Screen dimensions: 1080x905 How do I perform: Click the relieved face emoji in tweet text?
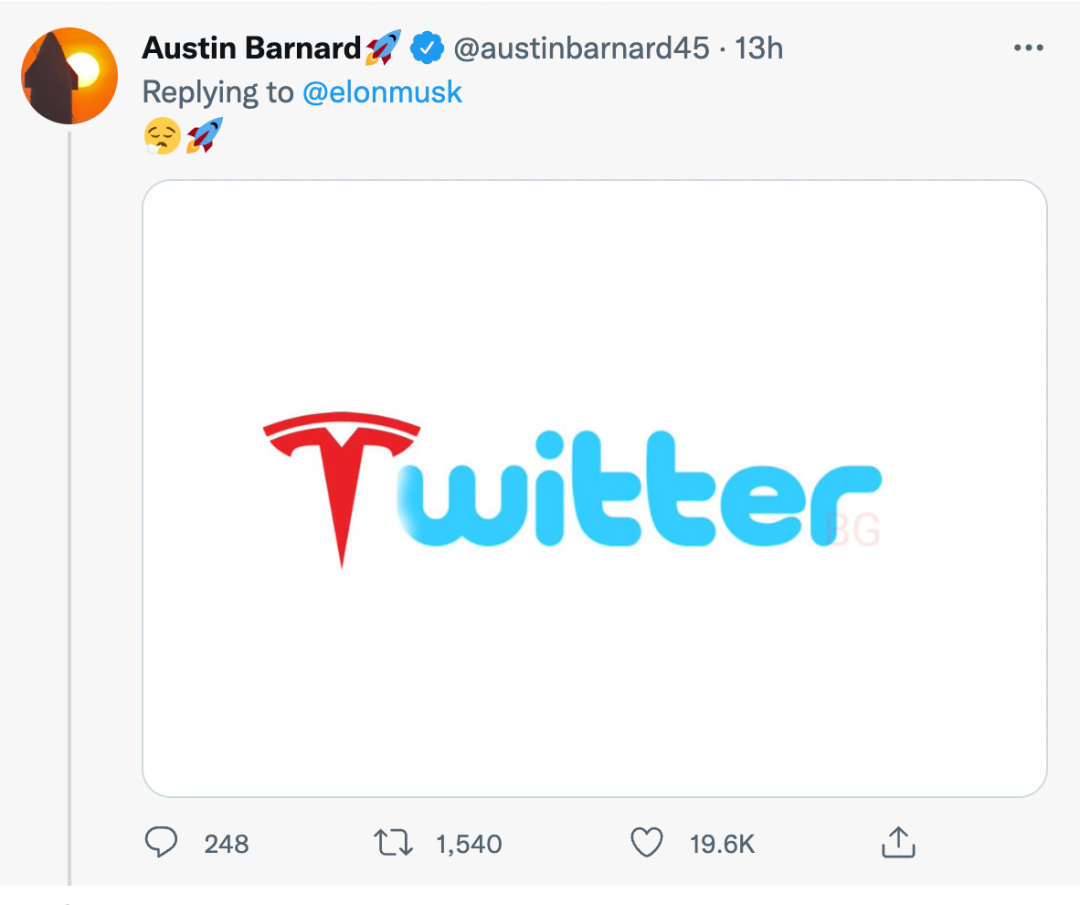tap(162, 136)
